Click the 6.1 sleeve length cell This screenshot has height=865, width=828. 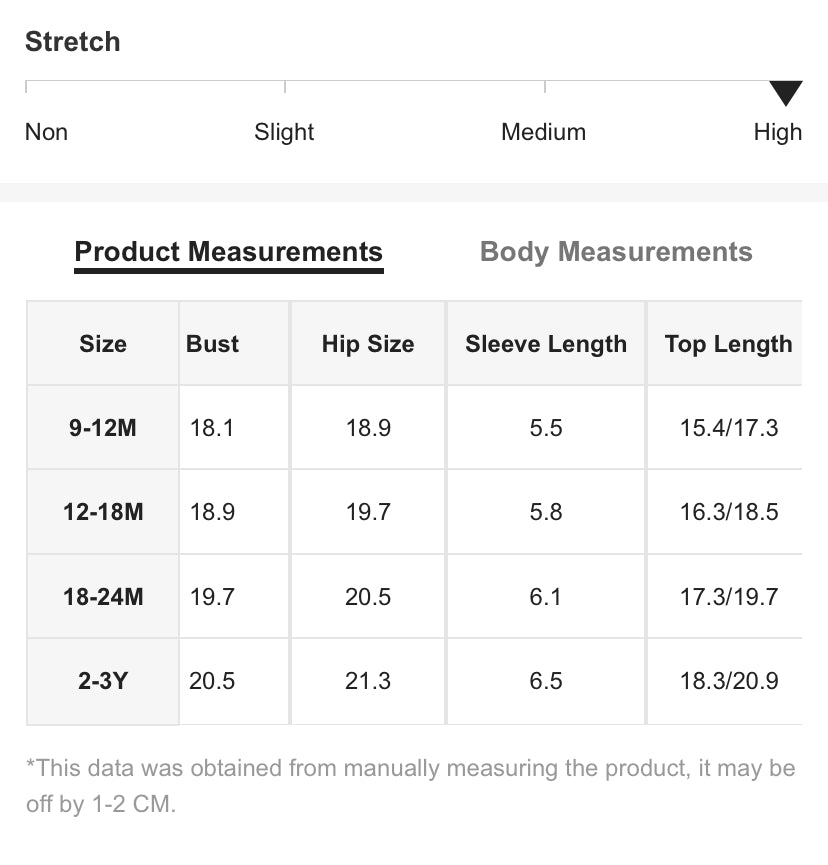click(546, 596)
